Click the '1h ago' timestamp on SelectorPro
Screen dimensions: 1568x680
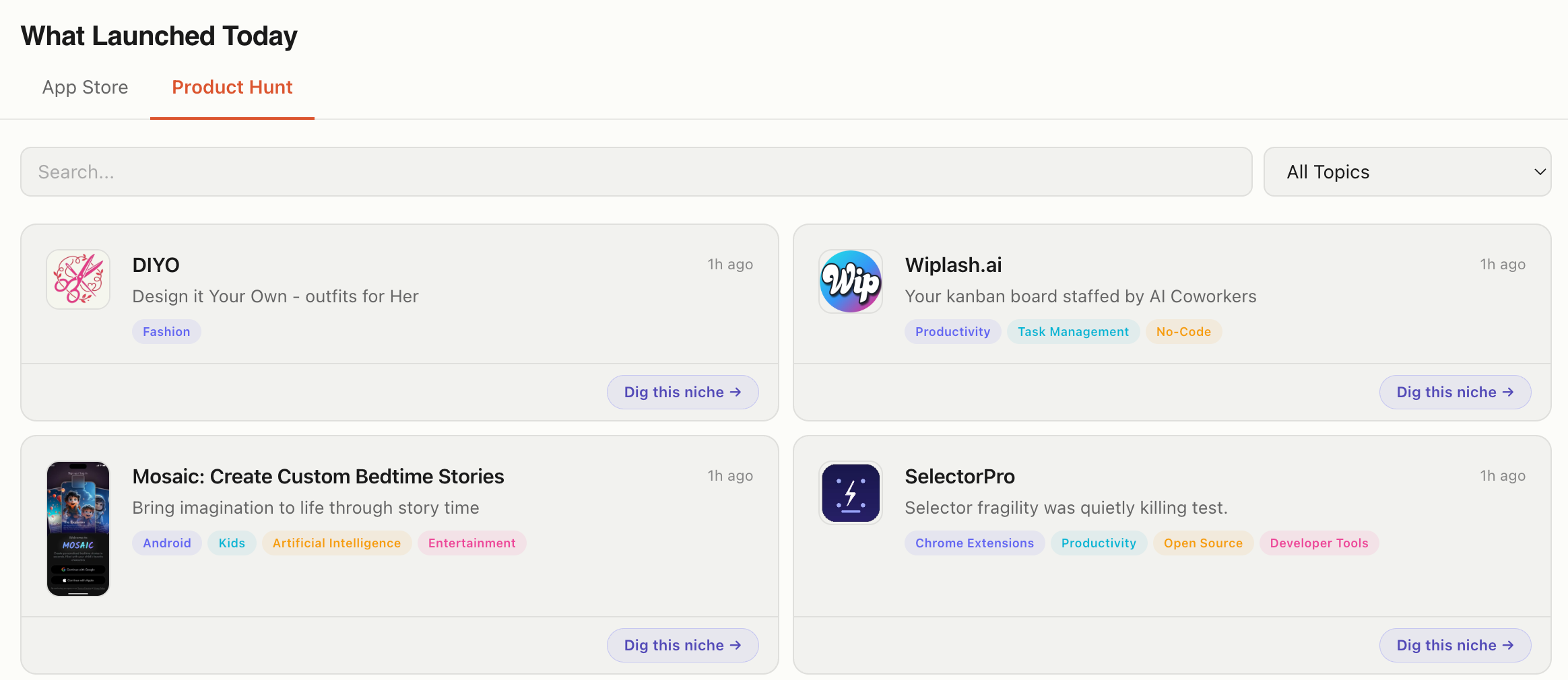1503,476
